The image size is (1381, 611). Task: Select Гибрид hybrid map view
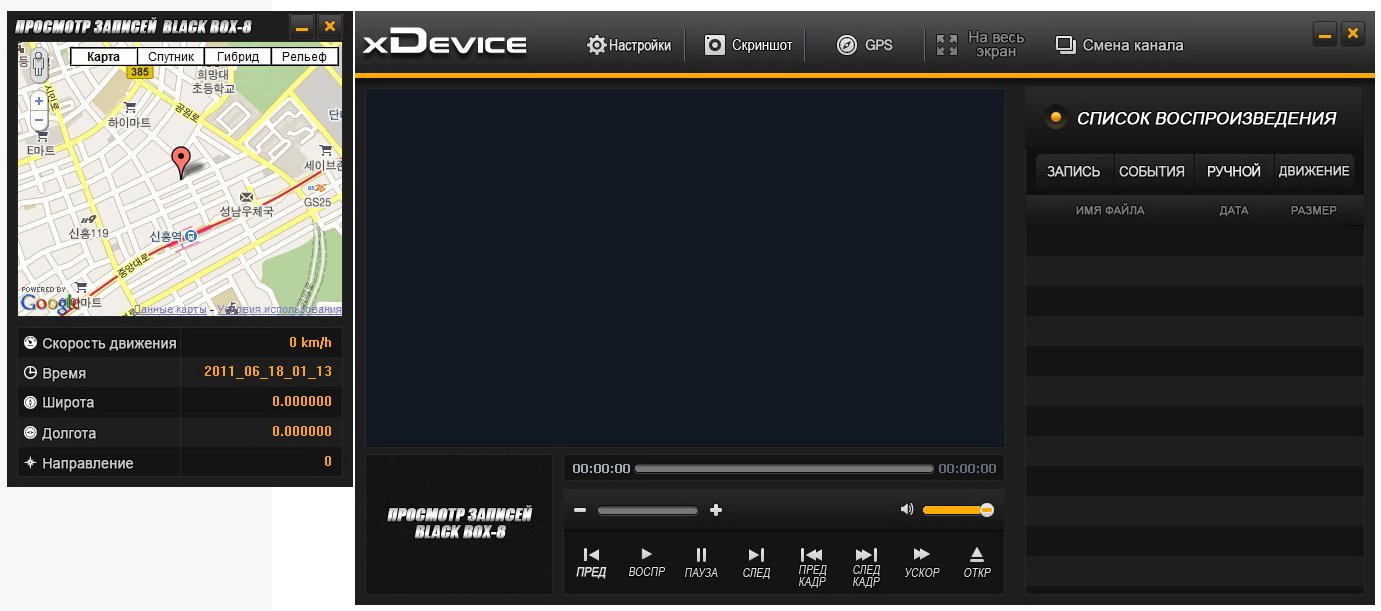[238, 57]
